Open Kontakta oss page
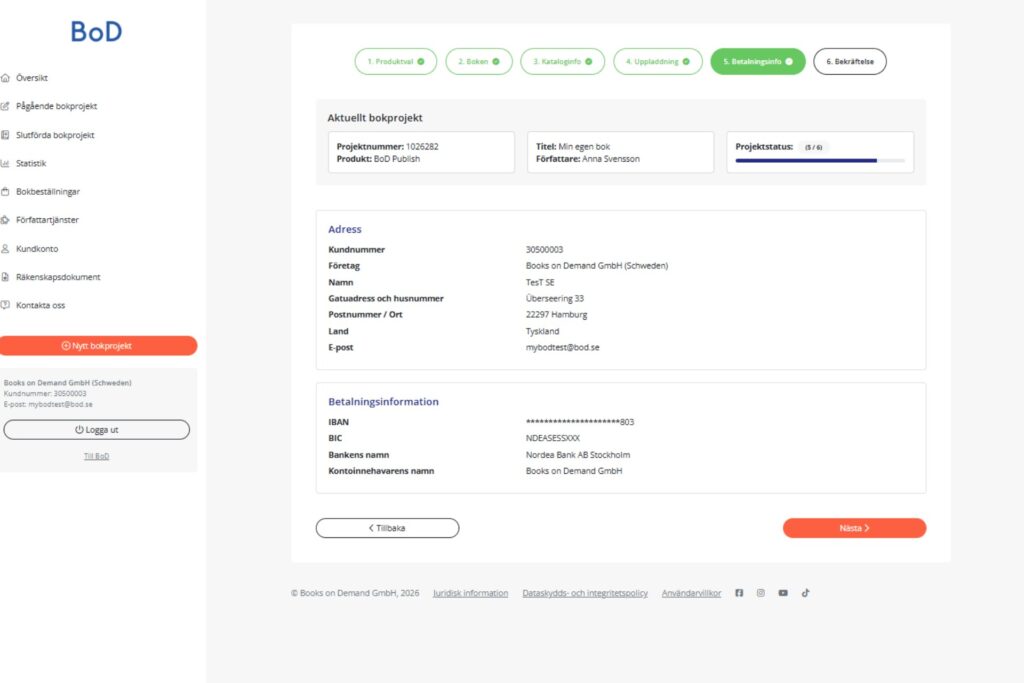The width and height of the screenshot is (1024, 683). (x=40, y=305)
